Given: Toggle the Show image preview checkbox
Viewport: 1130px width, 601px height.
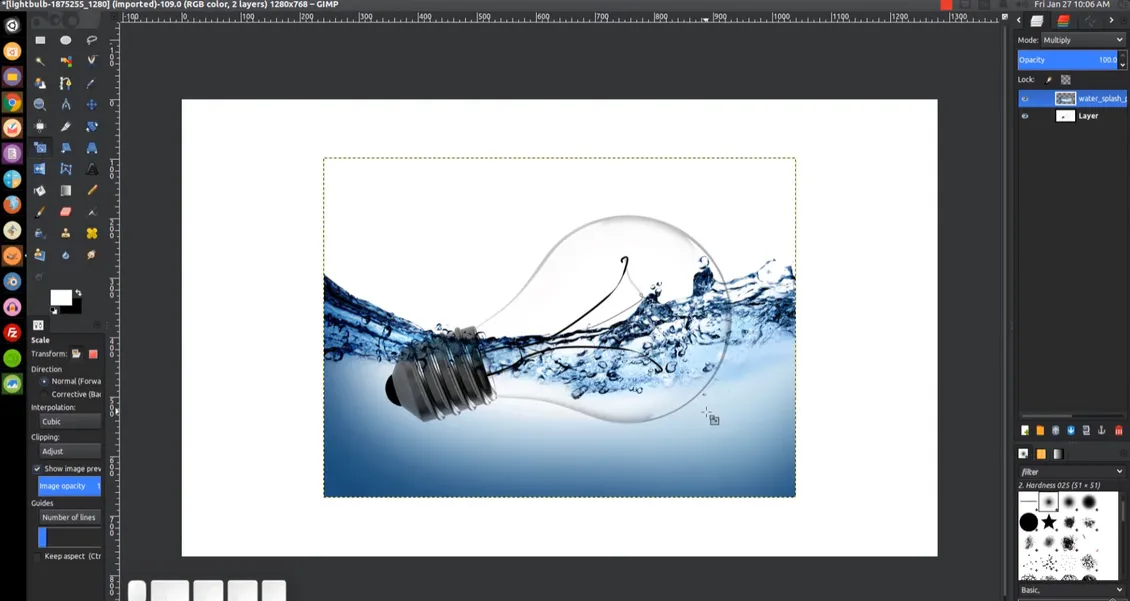Looking at the screenshot, I should (37, 468).
